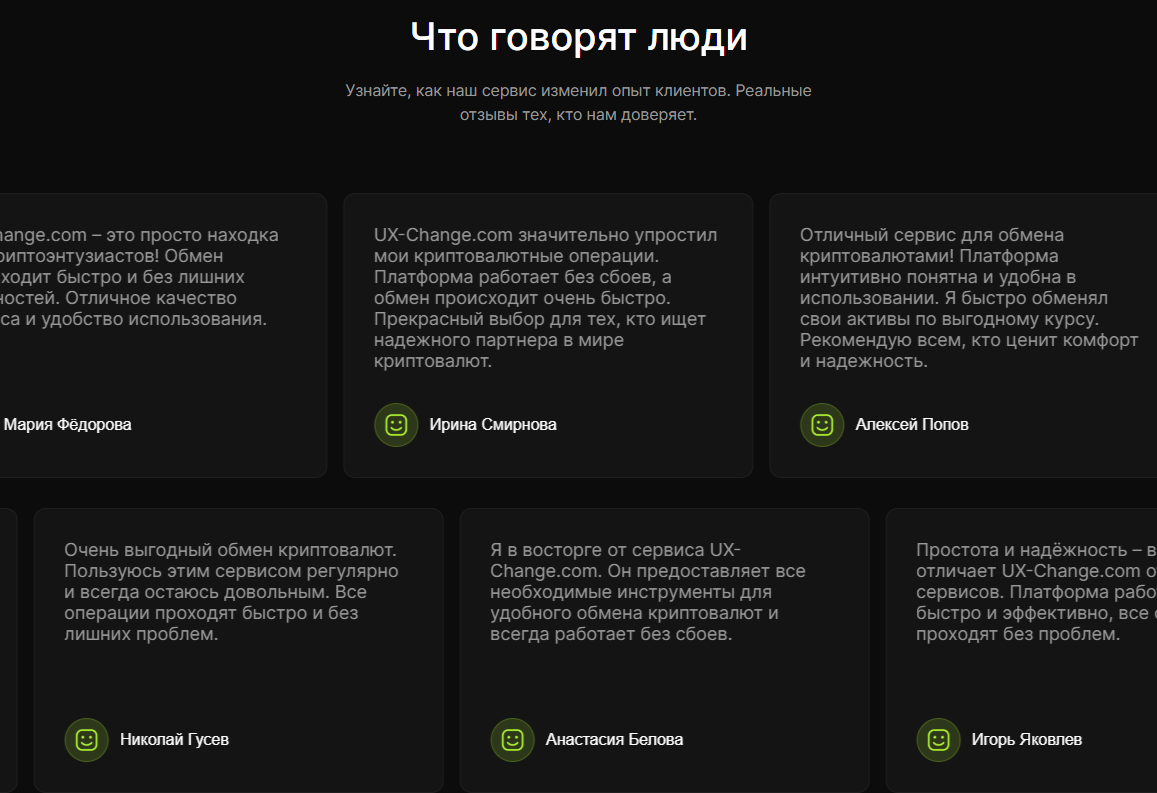Click review starting "Отличный сервис для обмена"

(968, 298)
